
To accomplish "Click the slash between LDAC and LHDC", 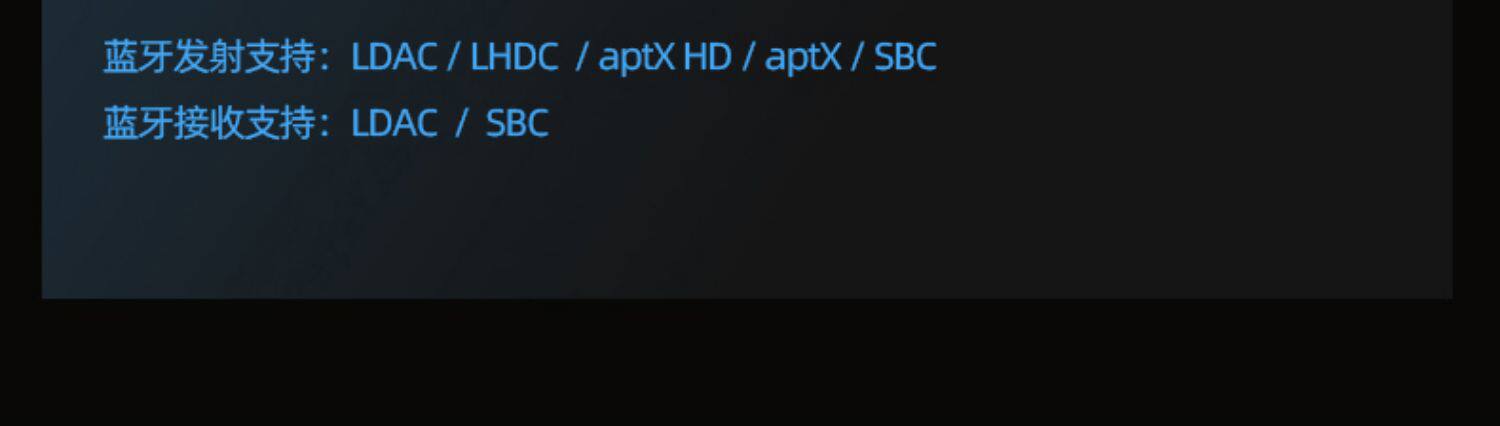I will 454,57.
